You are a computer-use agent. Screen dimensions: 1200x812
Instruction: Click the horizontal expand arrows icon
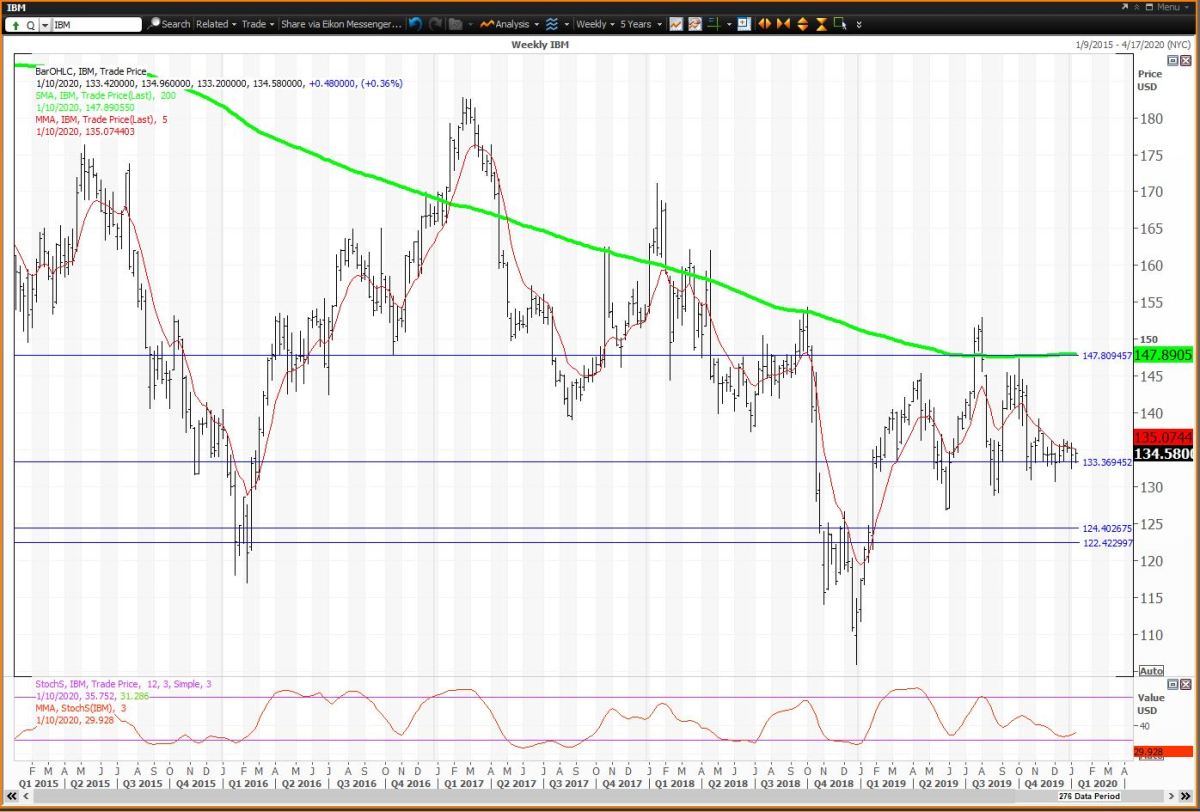pyautogui.click(x=765, y=23)
